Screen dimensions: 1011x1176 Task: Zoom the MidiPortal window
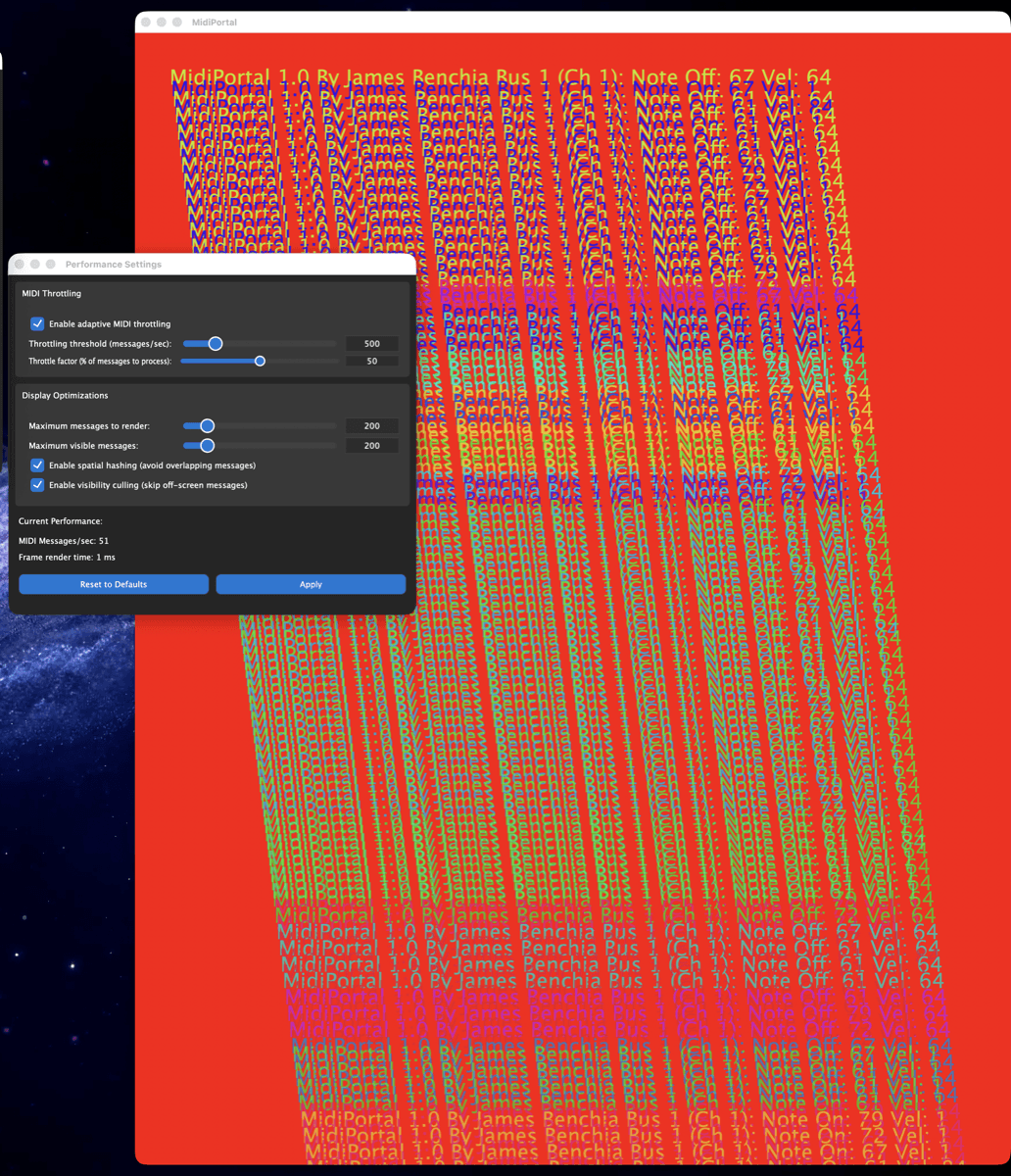pyautogui.click(x=177, y=22)
